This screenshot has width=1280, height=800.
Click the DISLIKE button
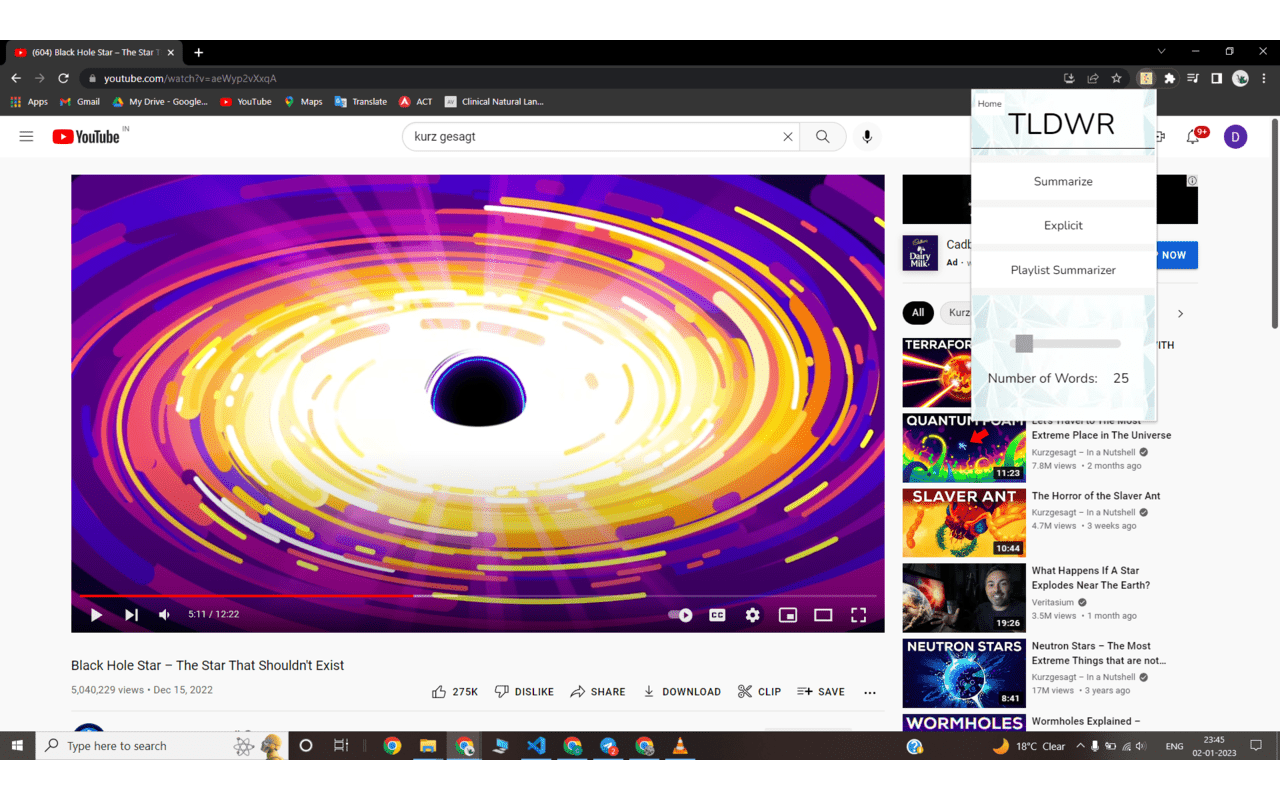coord(524,692)
